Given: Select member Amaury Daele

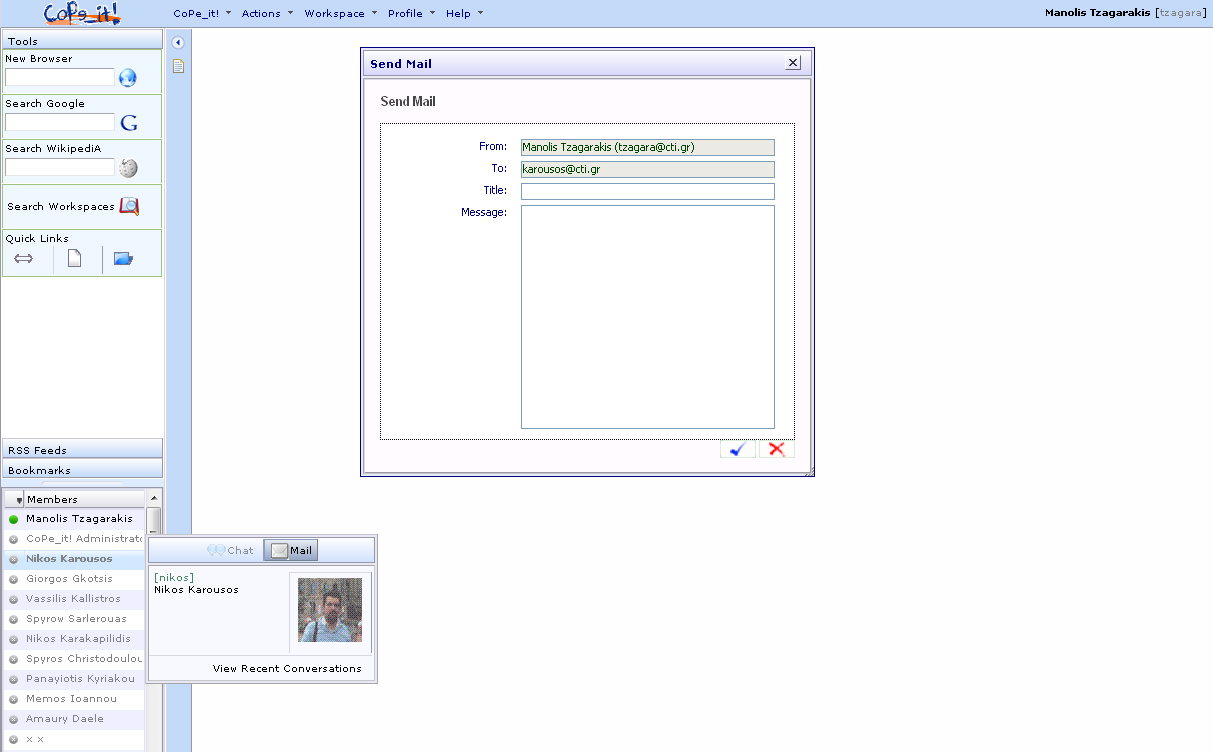Looking at the screenshot, I should (65, 719).
